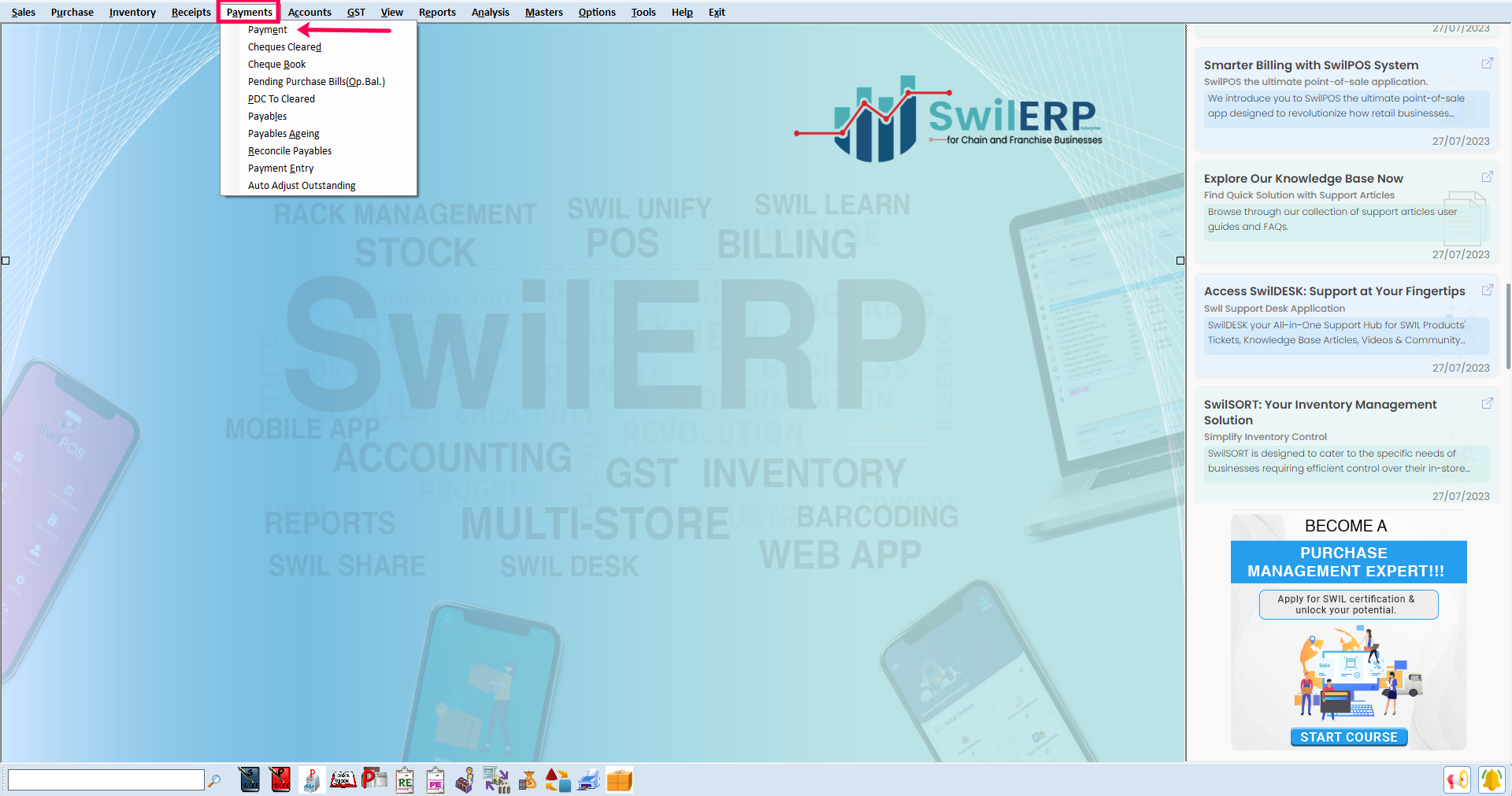
Task: Open the RE clipboard receipt entry icon
Action: point(405,779)
